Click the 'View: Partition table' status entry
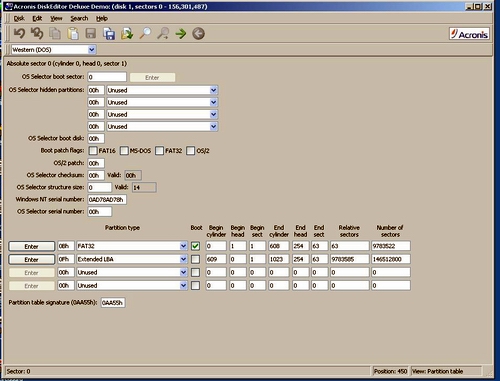The height and width of the screenshot is (381, 500). [446, 371]
